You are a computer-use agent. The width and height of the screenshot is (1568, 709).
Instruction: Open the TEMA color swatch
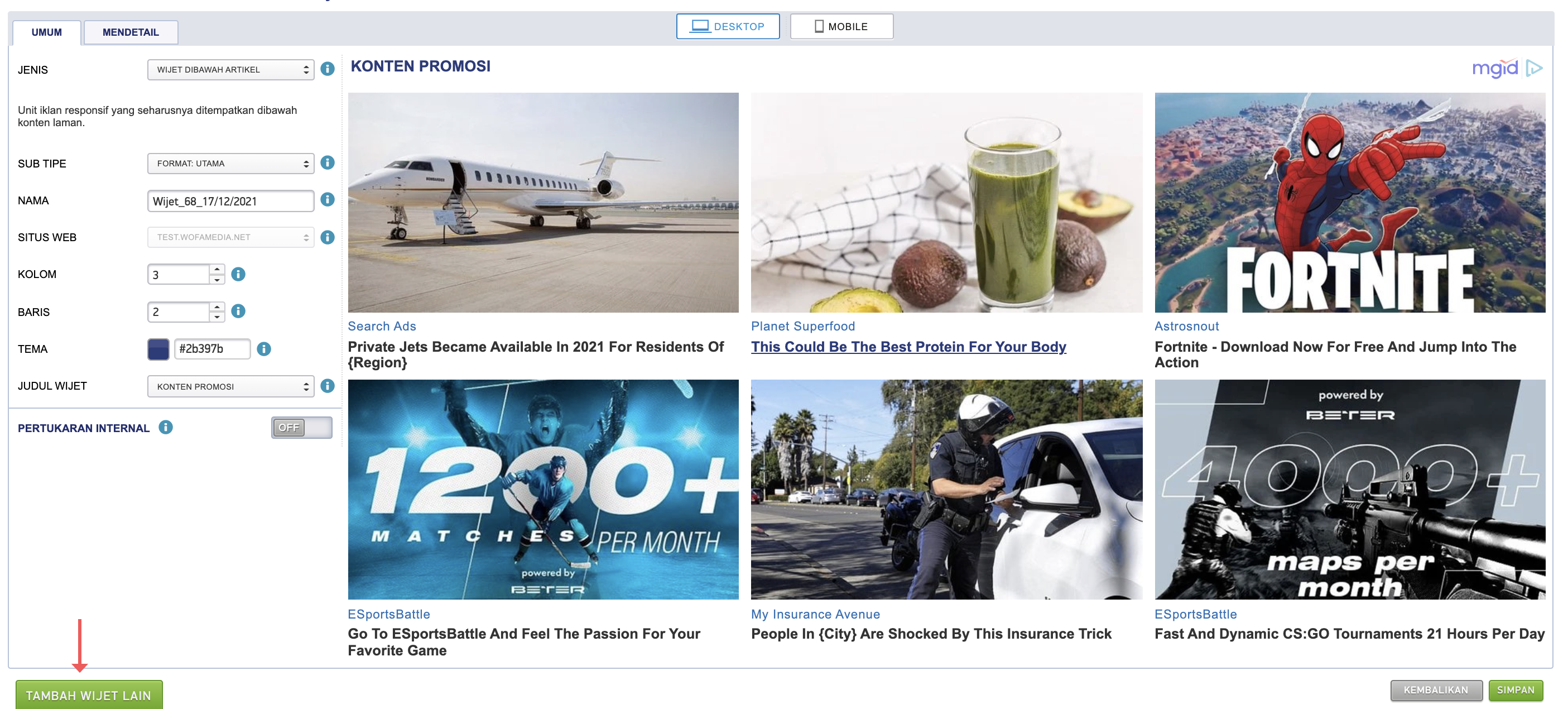point(158,349)
